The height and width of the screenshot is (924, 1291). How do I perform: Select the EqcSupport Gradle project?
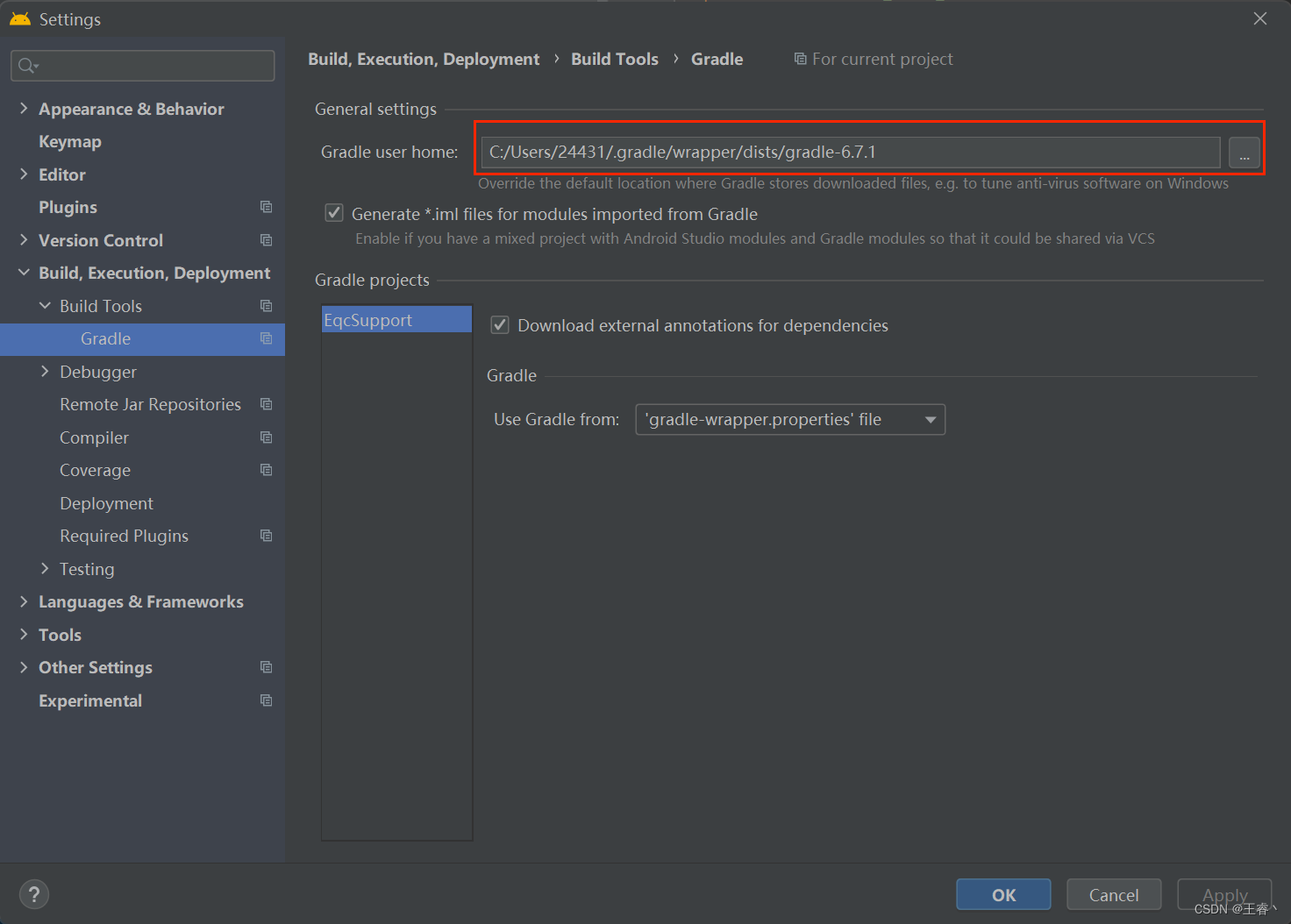tap(396, 320)
